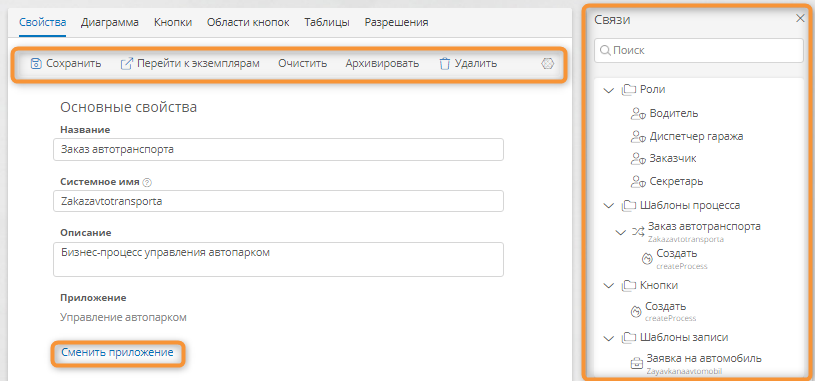815x381 pixels.
Task: Open the Разрешения tab
Action: point(397,22)
